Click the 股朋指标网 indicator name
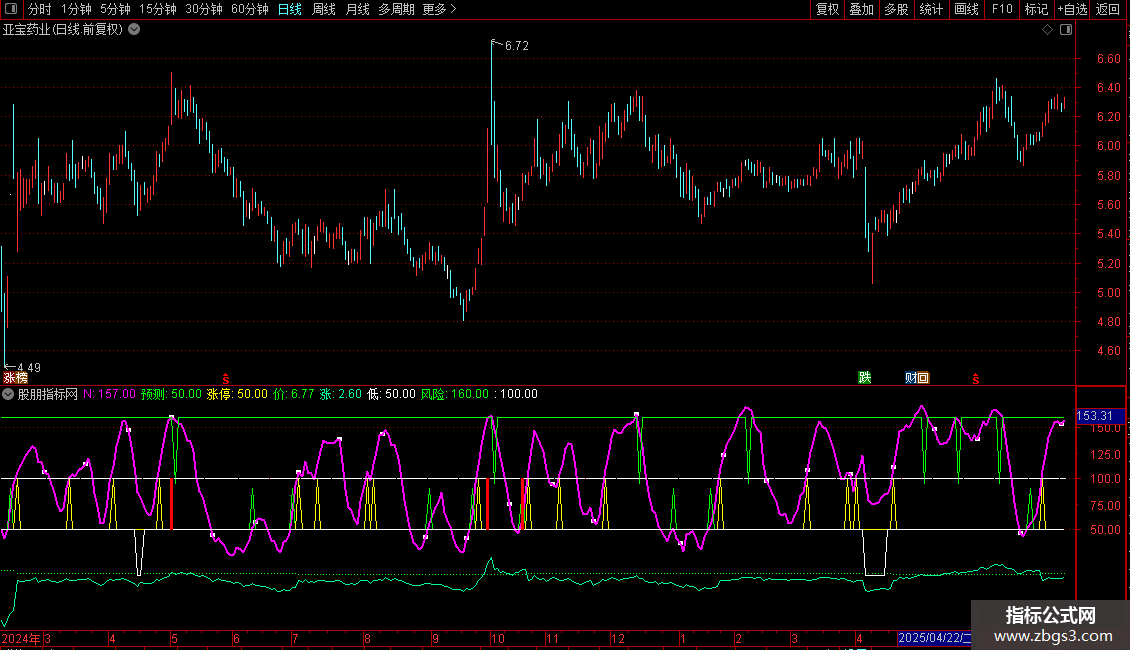This screenshot has width=1130, height=650. click(48, 394)
